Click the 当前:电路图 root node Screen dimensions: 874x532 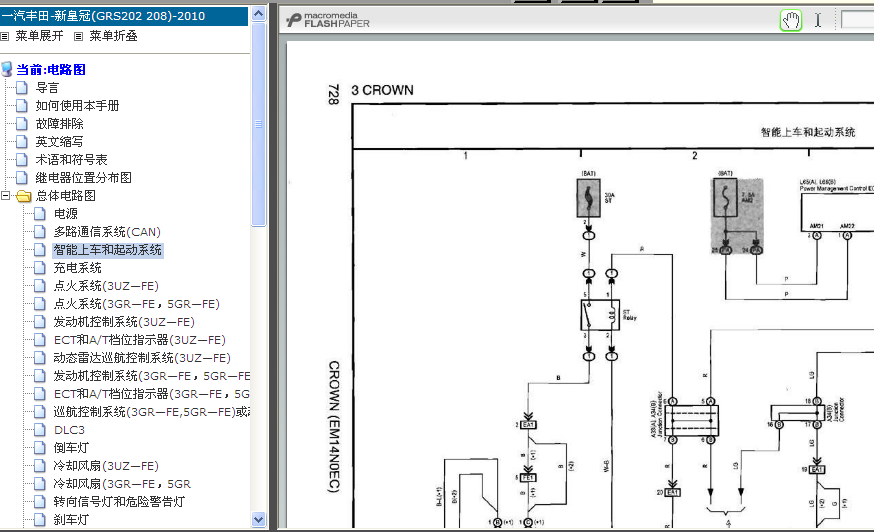(51, 70)
